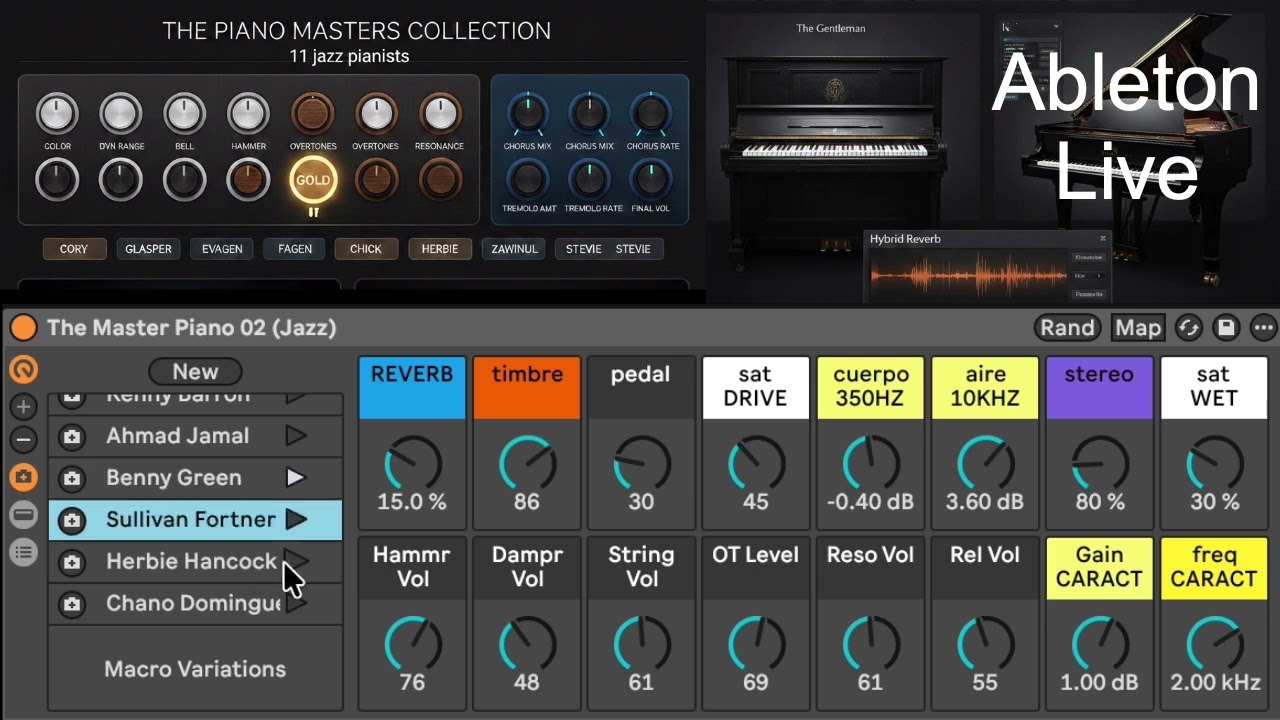Overwrite Sullivan Fortner variation with camera icon
This screenshot has height=720, width=1280.
(71, 520)
